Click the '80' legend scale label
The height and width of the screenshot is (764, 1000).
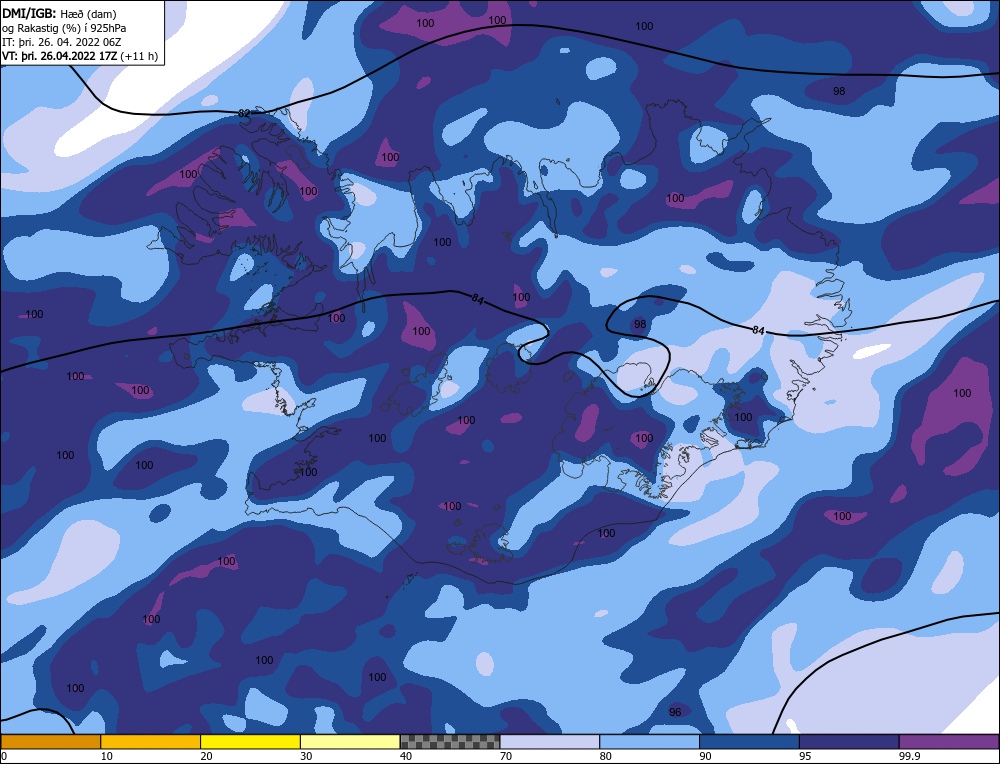606,756
